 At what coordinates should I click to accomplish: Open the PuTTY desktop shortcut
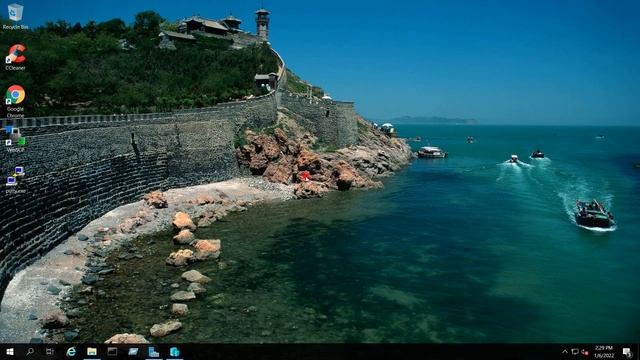(16, 180)
